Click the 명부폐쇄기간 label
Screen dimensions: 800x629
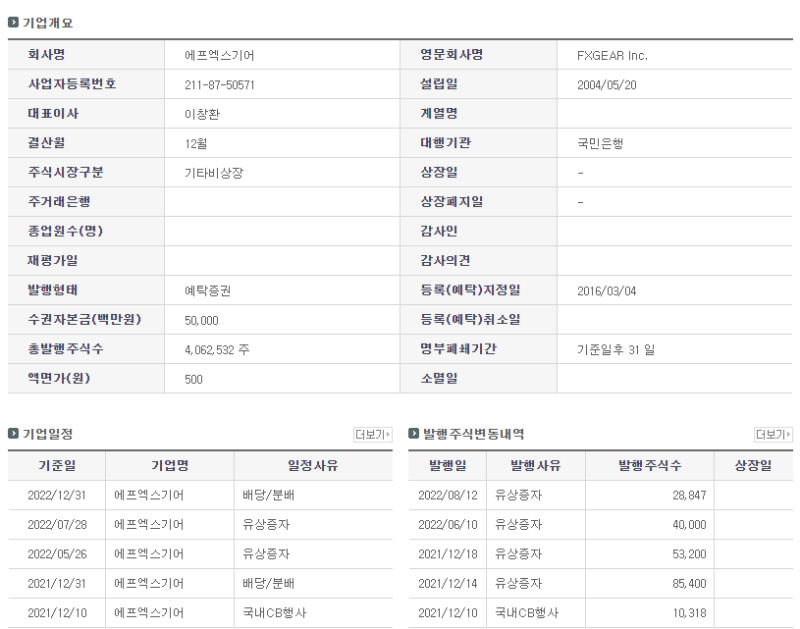click(x=458, y=349)
